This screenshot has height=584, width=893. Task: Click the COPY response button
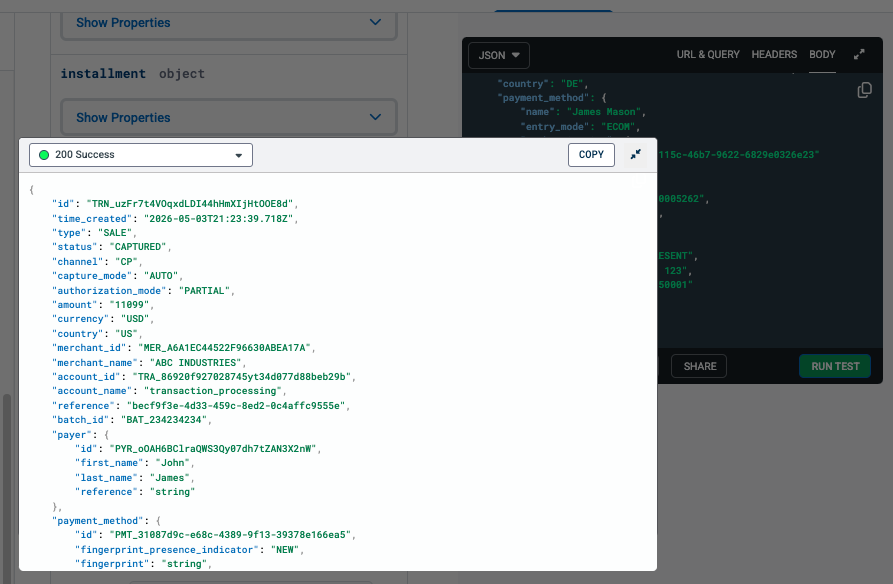591,155
